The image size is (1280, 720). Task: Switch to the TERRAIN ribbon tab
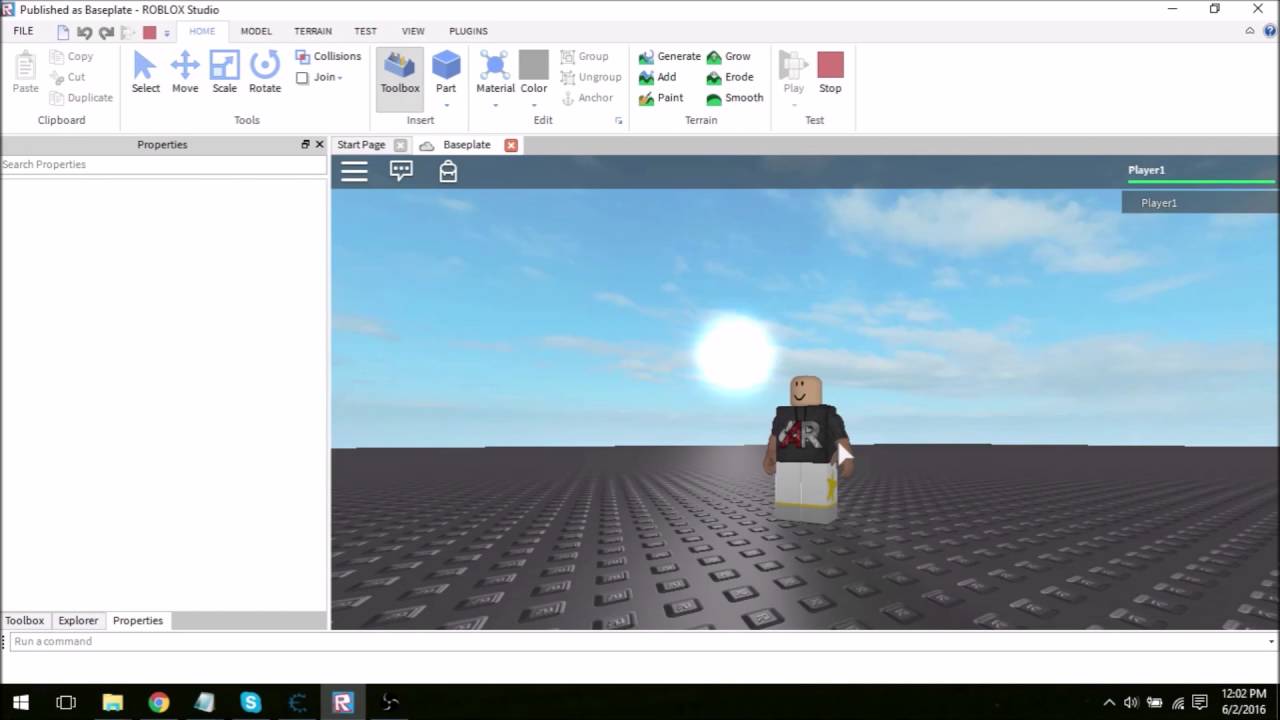(313, 31)
